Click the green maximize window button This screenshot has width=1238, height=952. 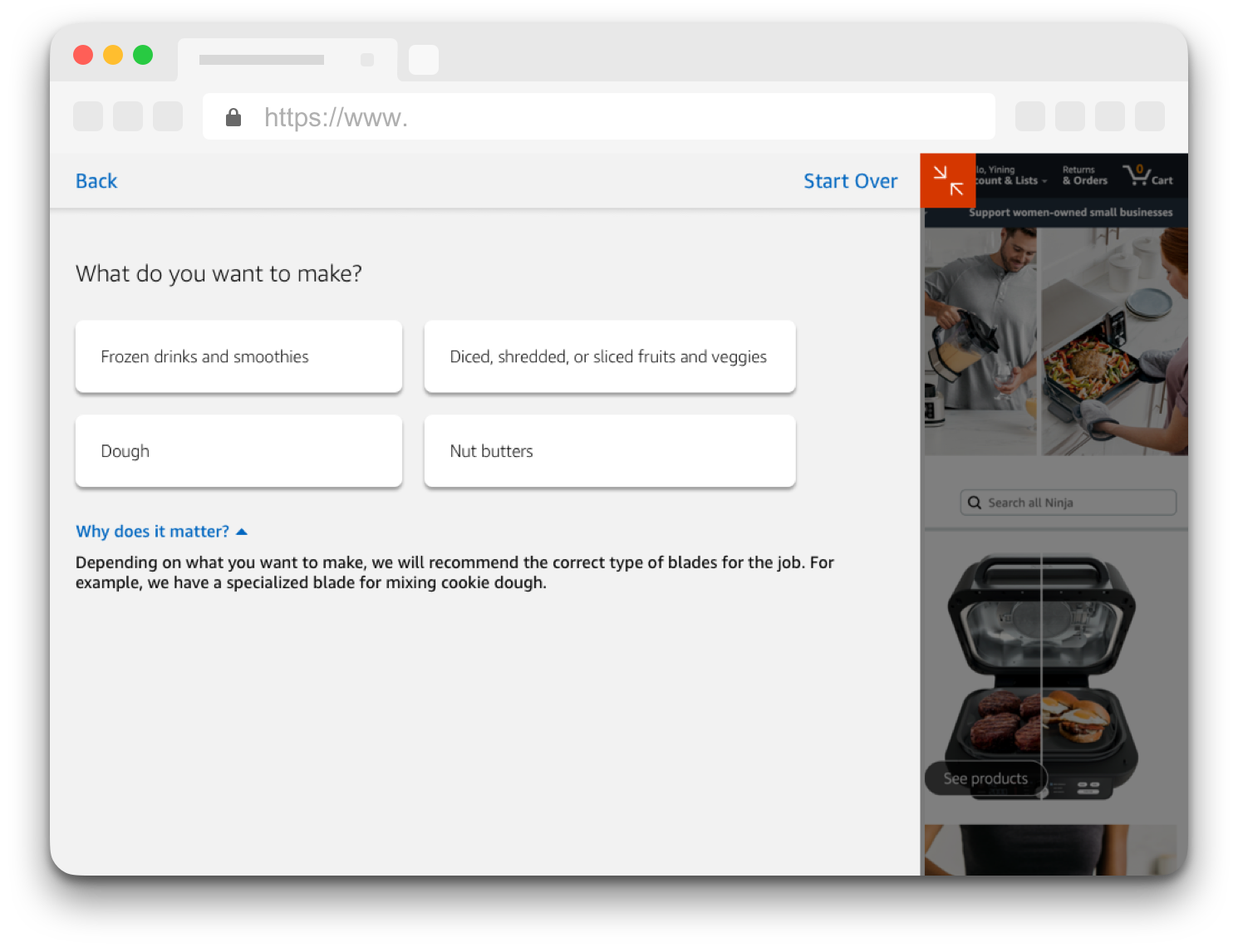click(143, 55)
